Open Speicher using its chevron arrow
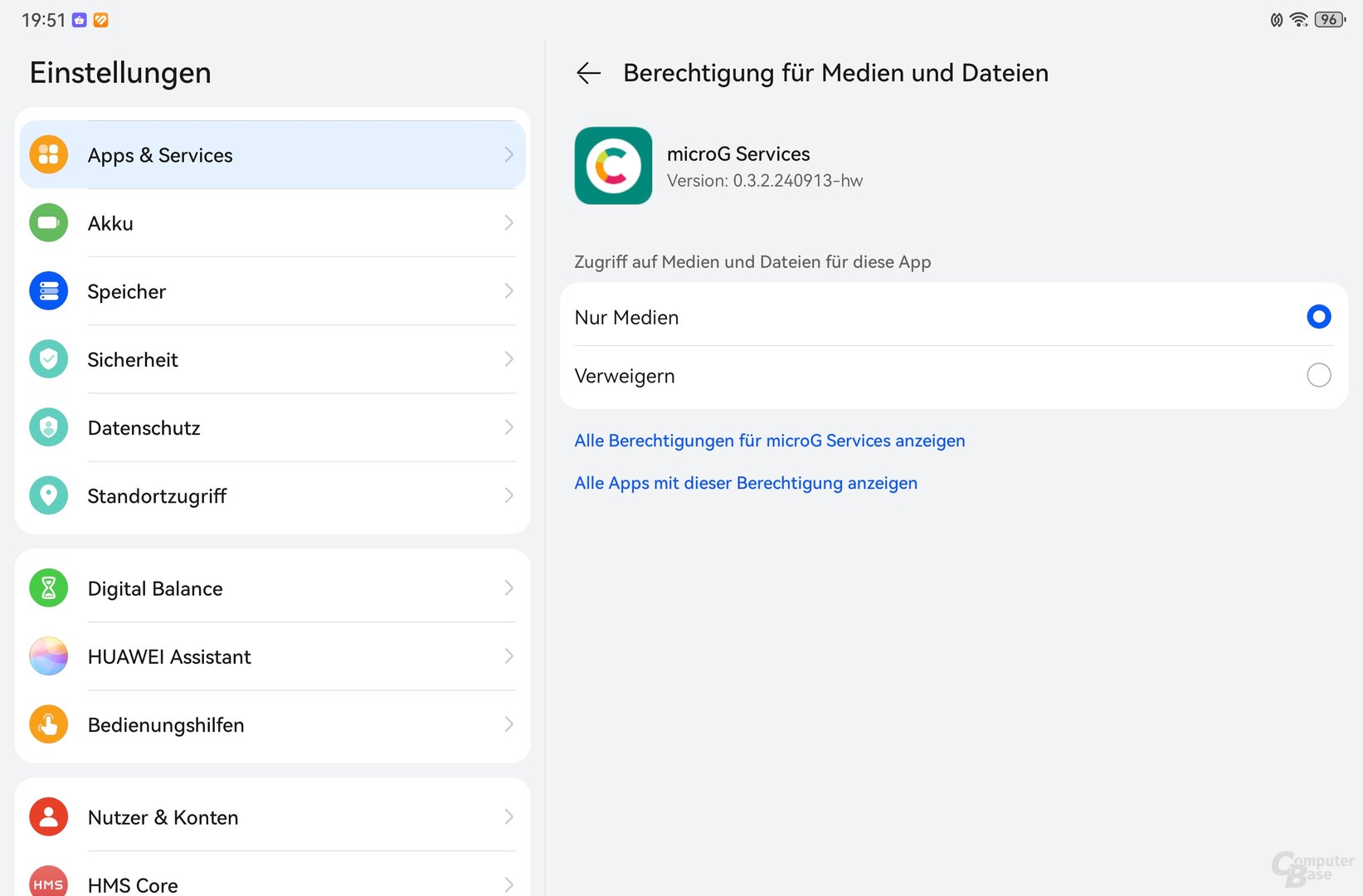1363x896 pixels. tap(509, 290)
